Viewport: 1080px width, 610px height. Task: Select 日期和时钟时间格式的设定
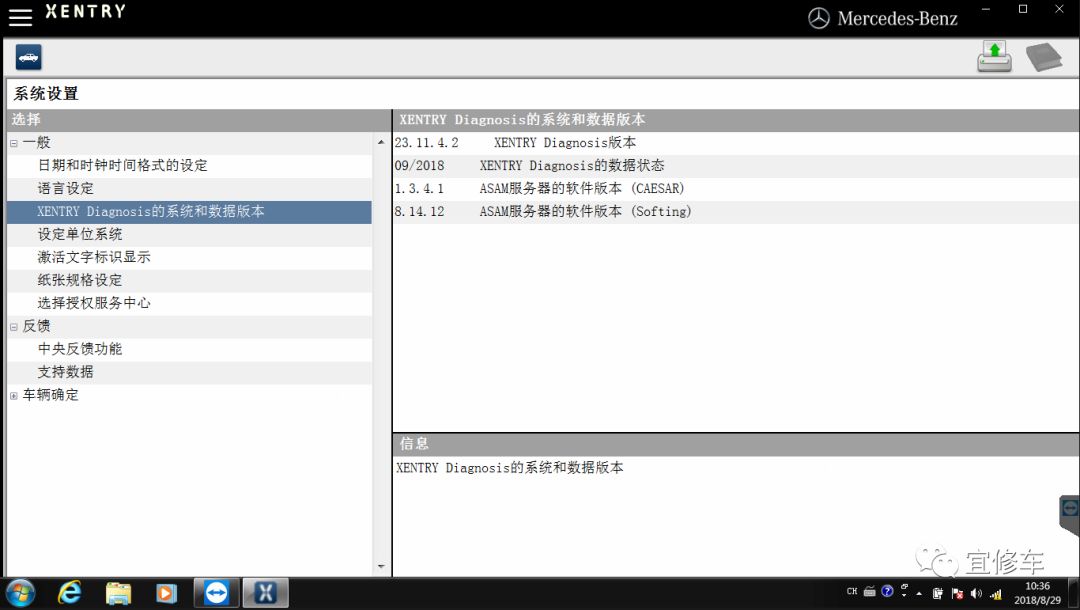click(123, 165)
